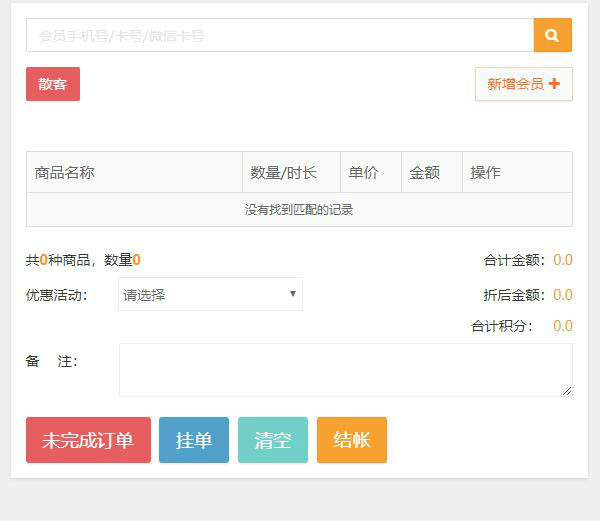
Task: Select the 散客 walk-in customer button
Action: [53, 84]
